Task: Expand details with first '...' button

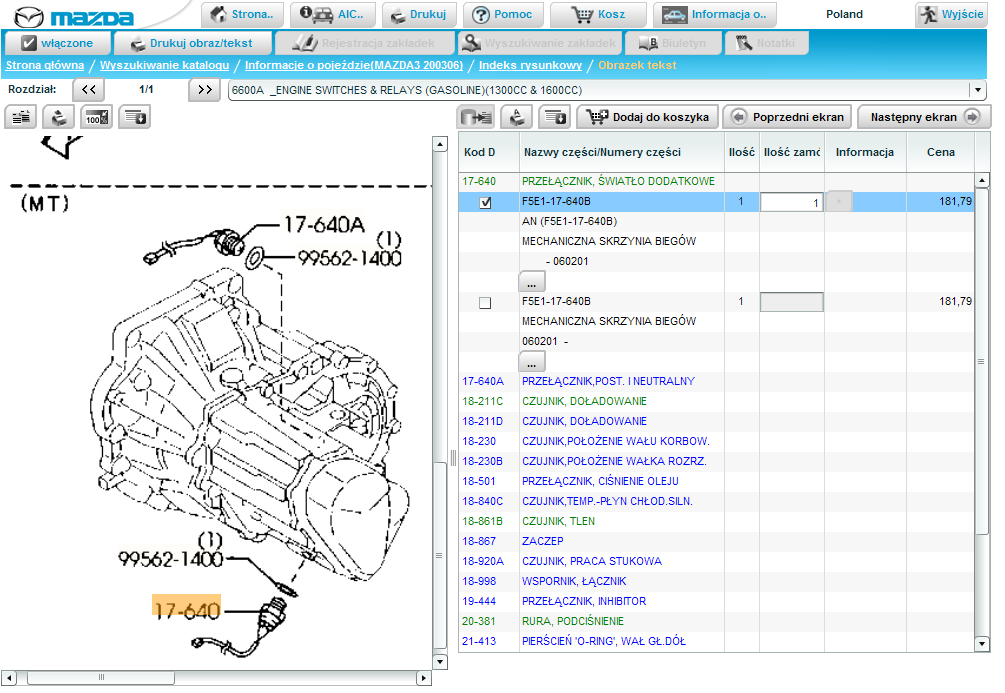Action: coord(531,282)
